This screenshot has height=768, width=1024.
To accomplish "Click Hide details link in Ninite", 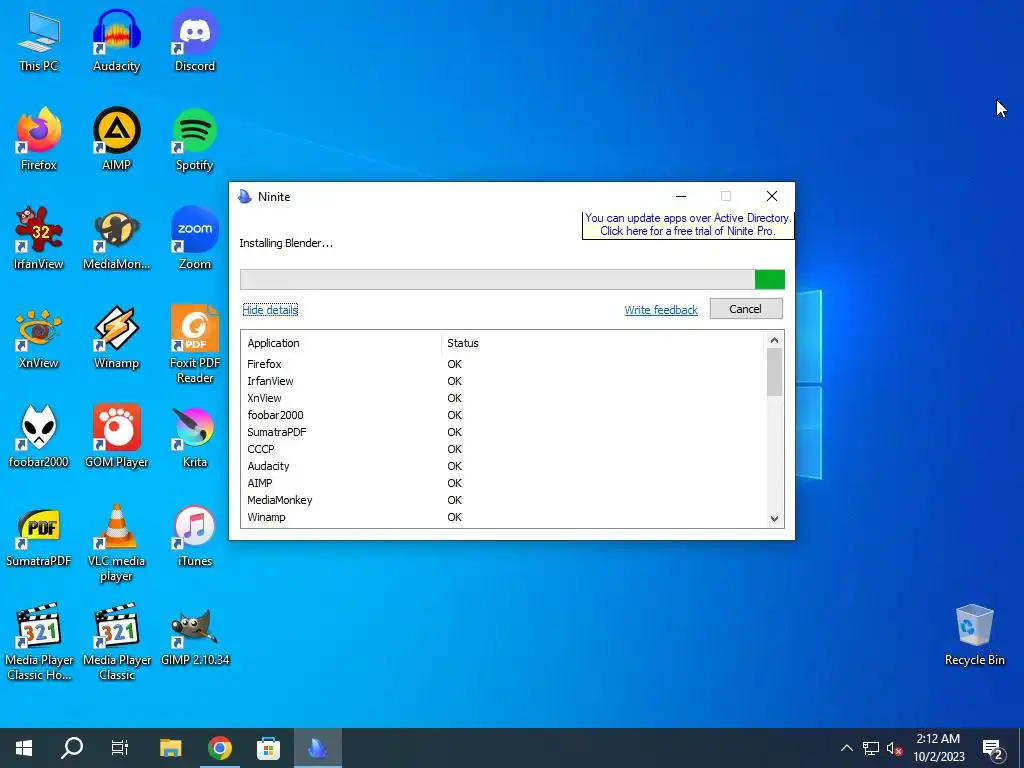I will click(270, 310).
